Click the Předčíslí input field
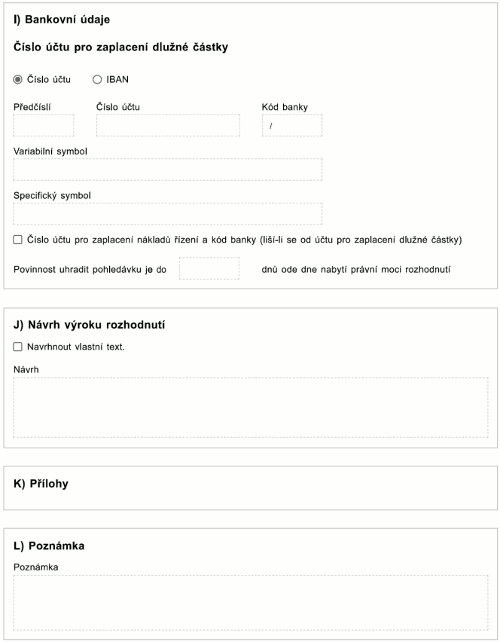The image size is (500, 642). (44, 125)
